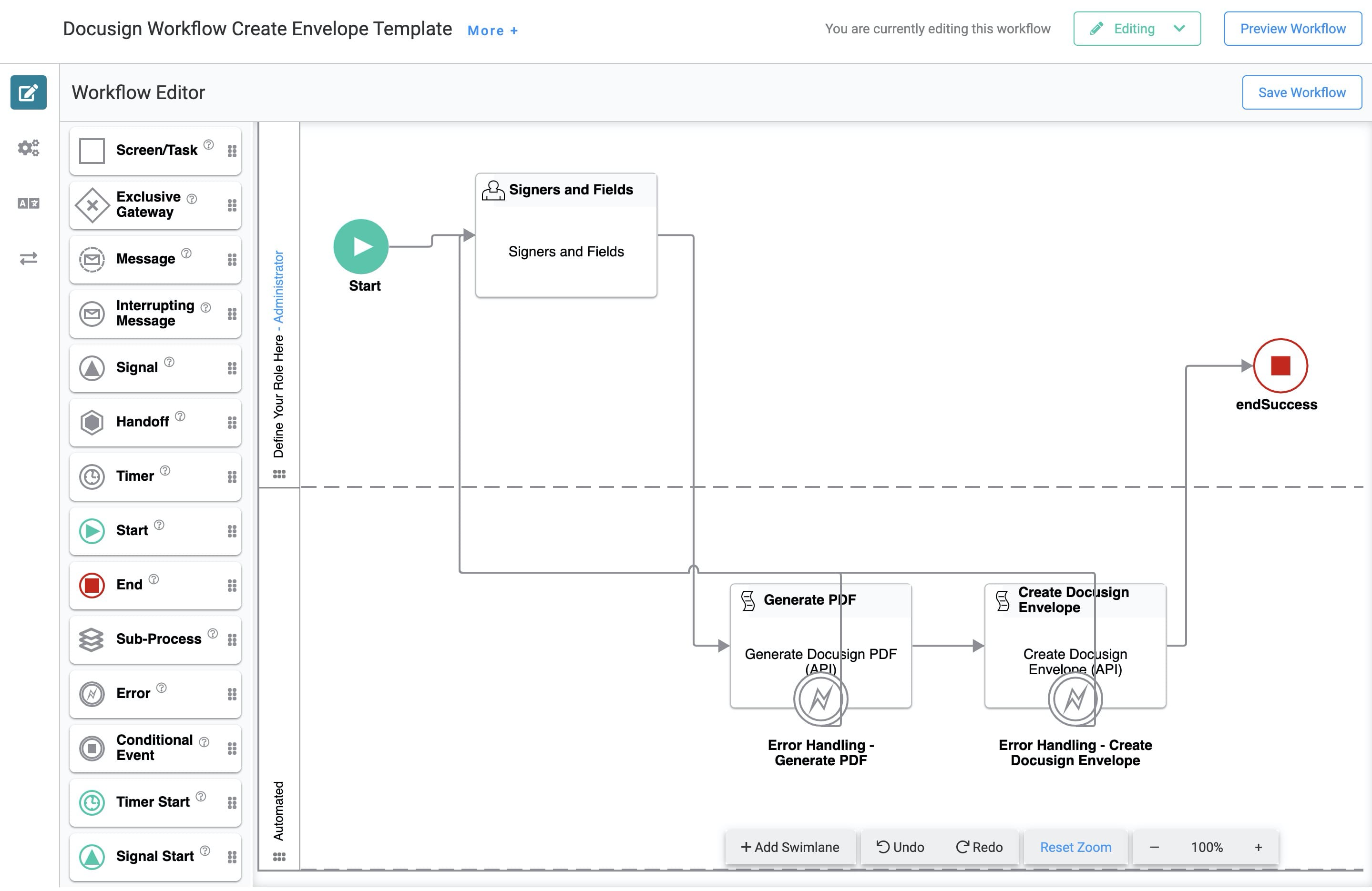Screen dimensions: 1372x891
Task: Zoom in with the plus button
Action: [1259, 847]
